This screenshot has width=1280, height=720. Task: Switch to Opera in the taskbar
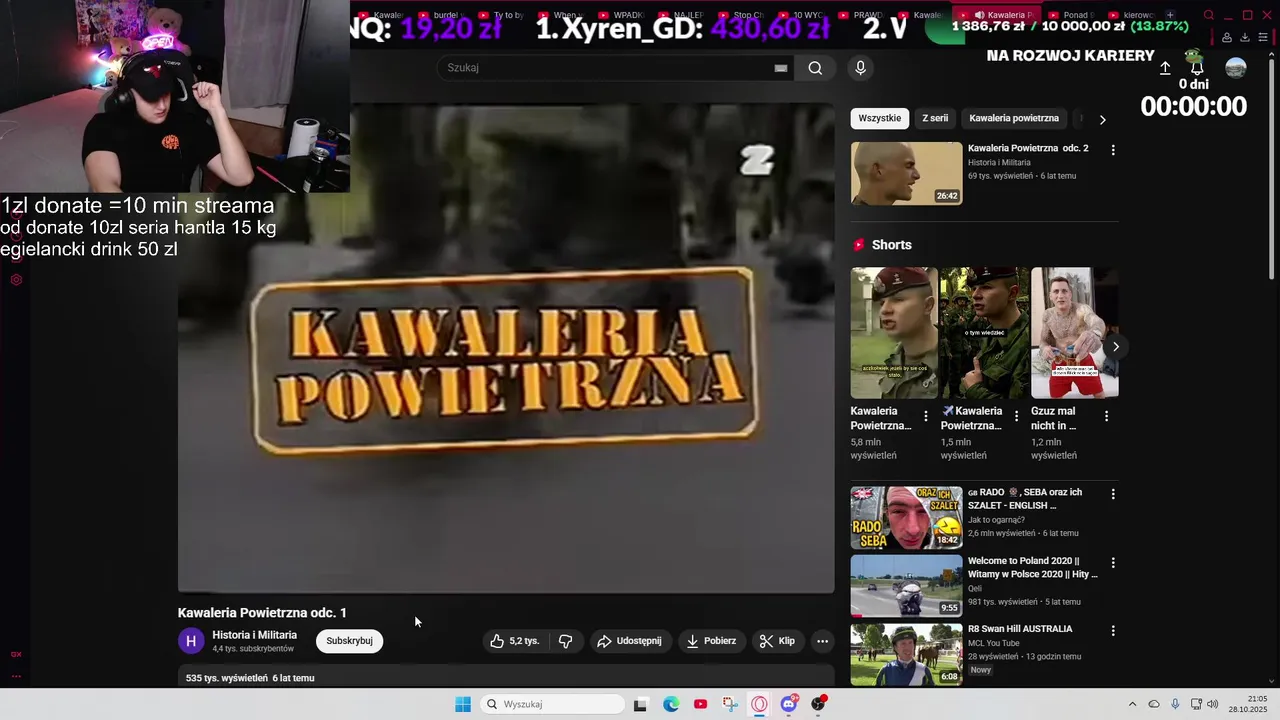(x=760, y=704)
